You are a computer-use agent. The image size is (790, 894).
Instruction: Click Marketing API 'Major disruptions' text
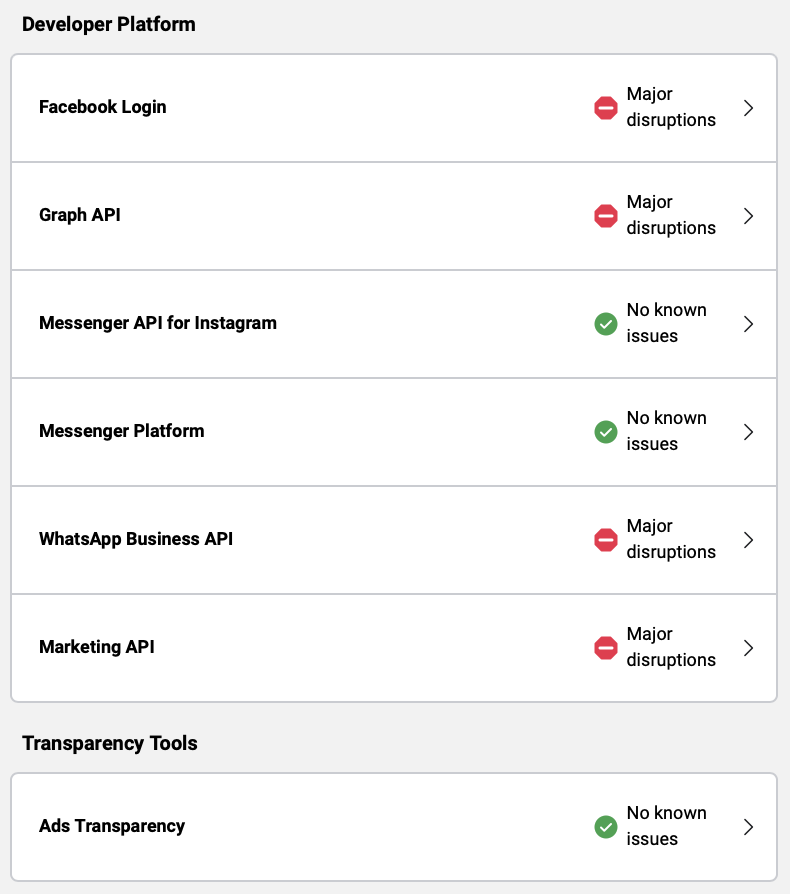(x=671, y=647)
